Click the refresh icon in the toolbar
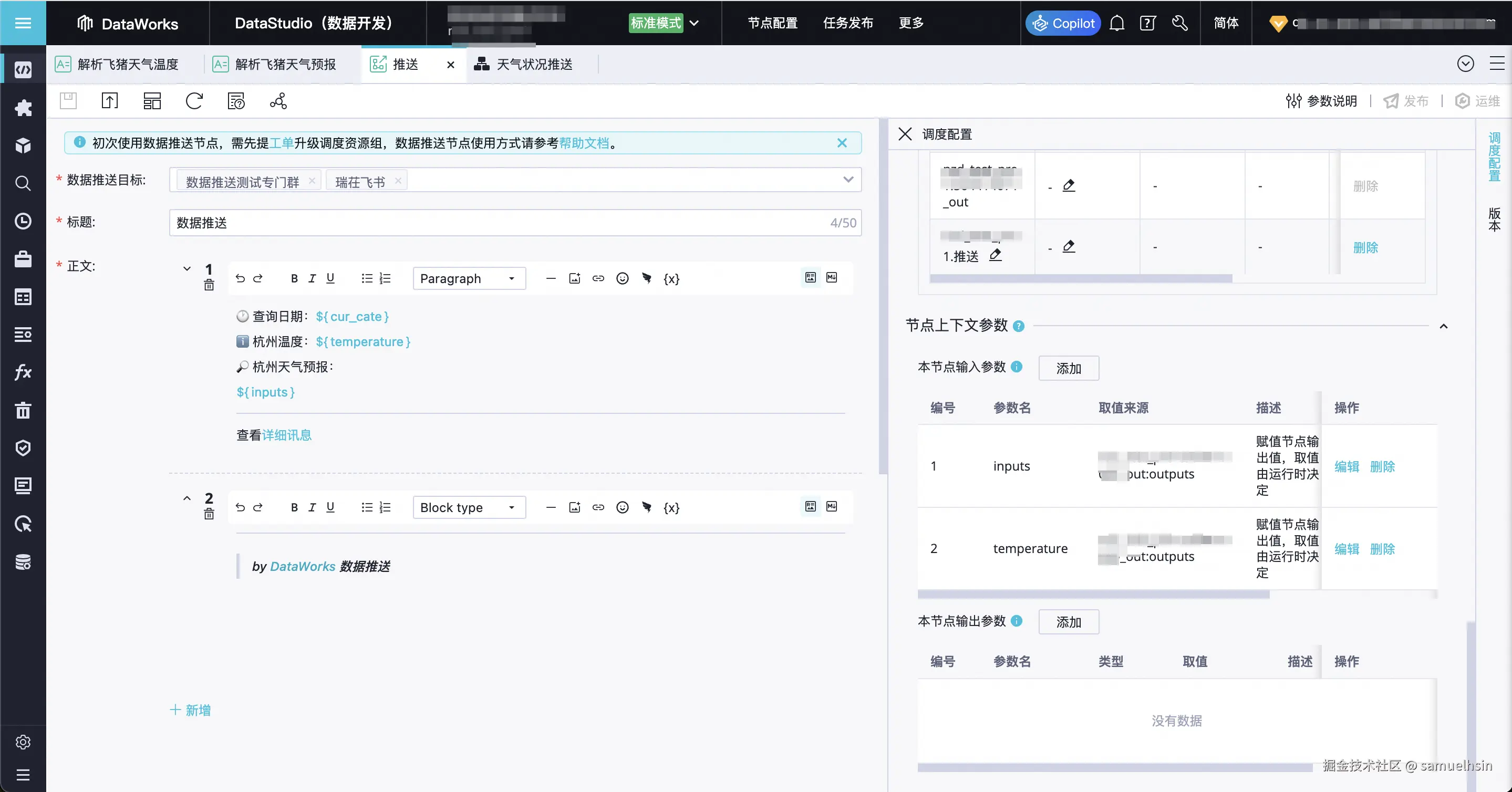 (x=194, y=101)
